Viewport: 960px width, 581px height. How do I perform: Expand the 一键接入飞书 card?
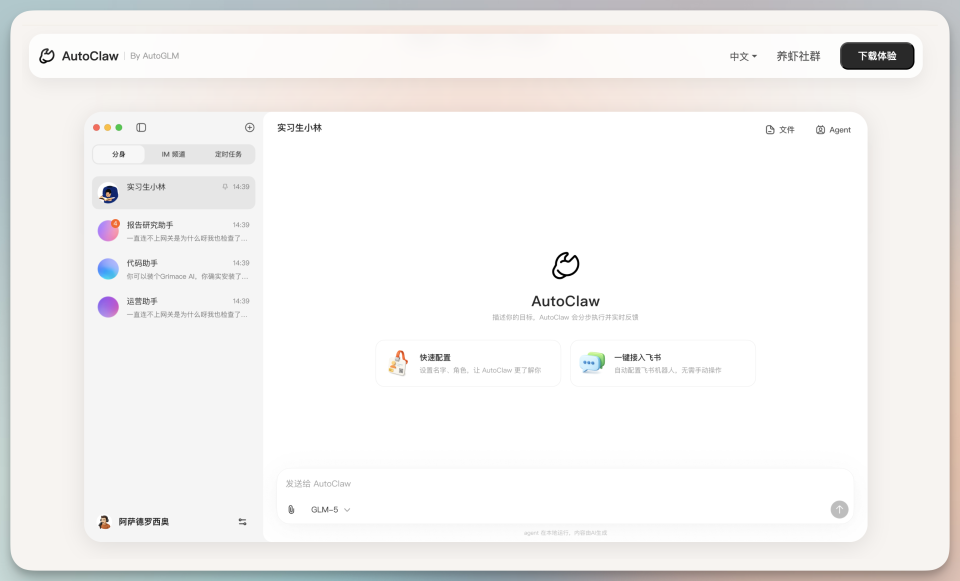coord(662,363)
